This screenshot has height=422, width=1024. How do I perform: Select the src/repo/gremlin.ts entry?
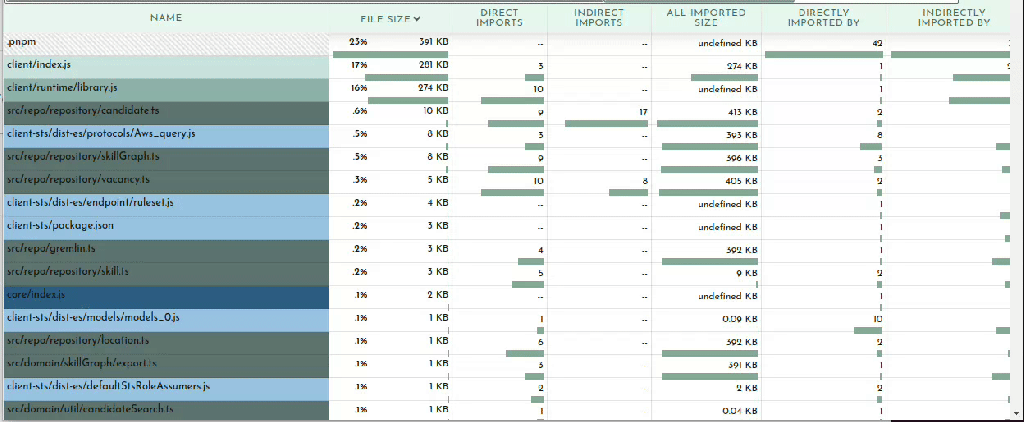click(165, 249)
